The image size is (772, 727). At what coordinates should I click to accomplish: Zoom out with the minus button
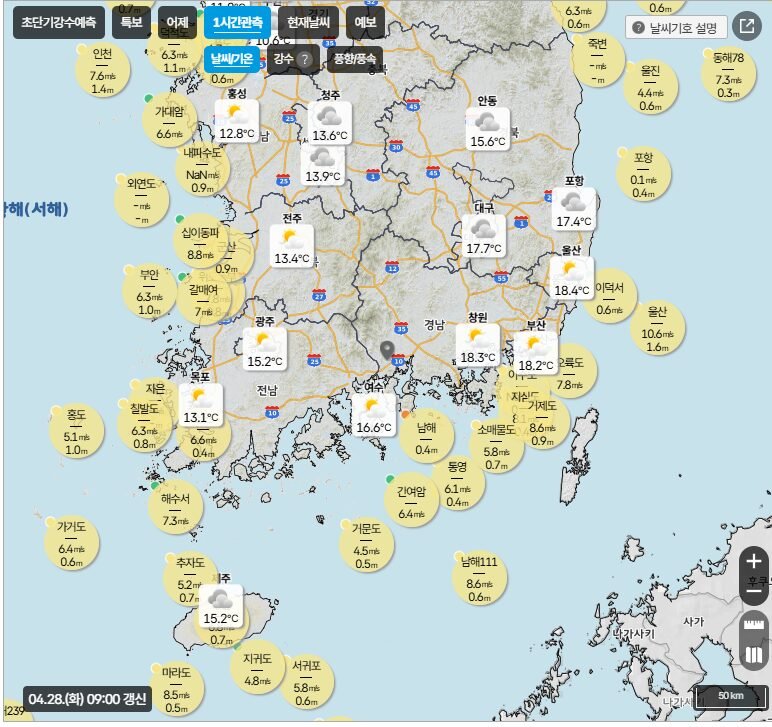click(754, 590)
